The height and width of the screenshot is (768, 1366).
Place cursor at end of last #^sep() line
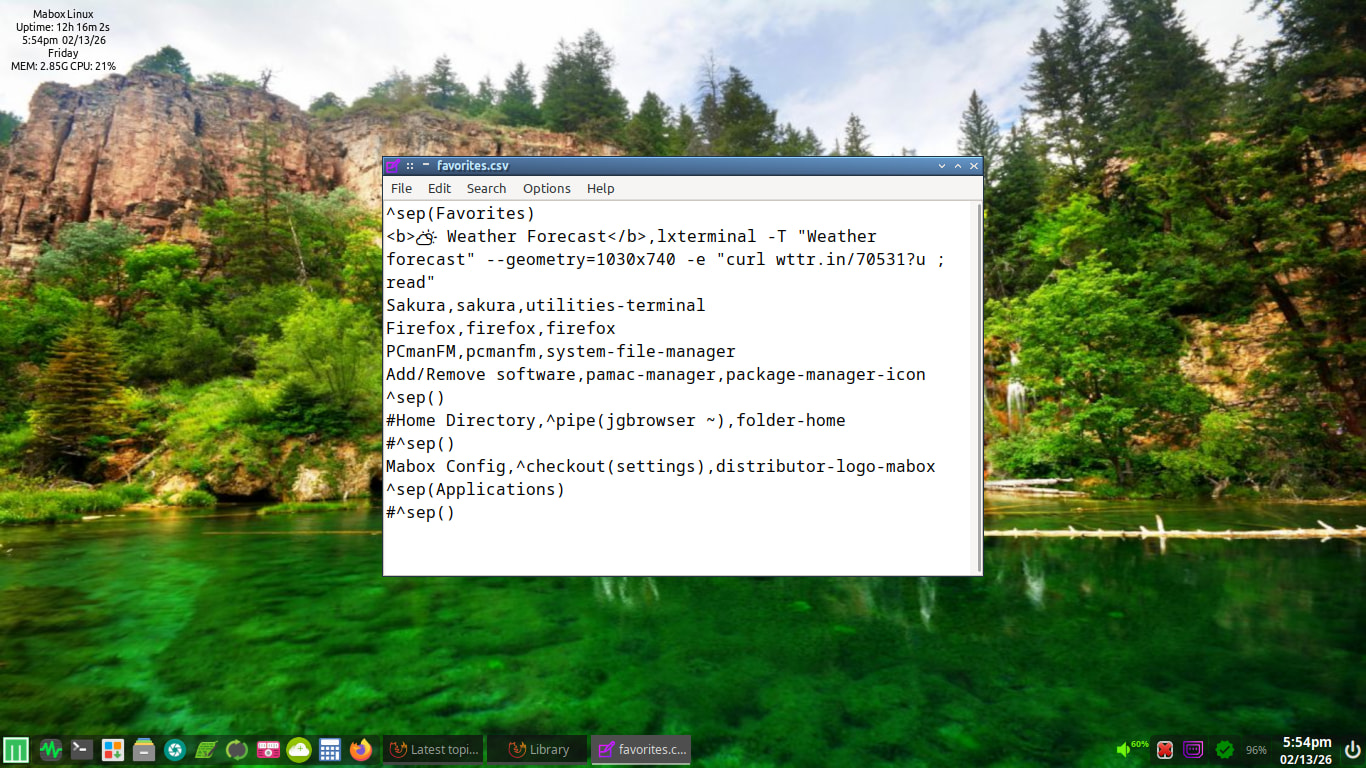[457, 513]
